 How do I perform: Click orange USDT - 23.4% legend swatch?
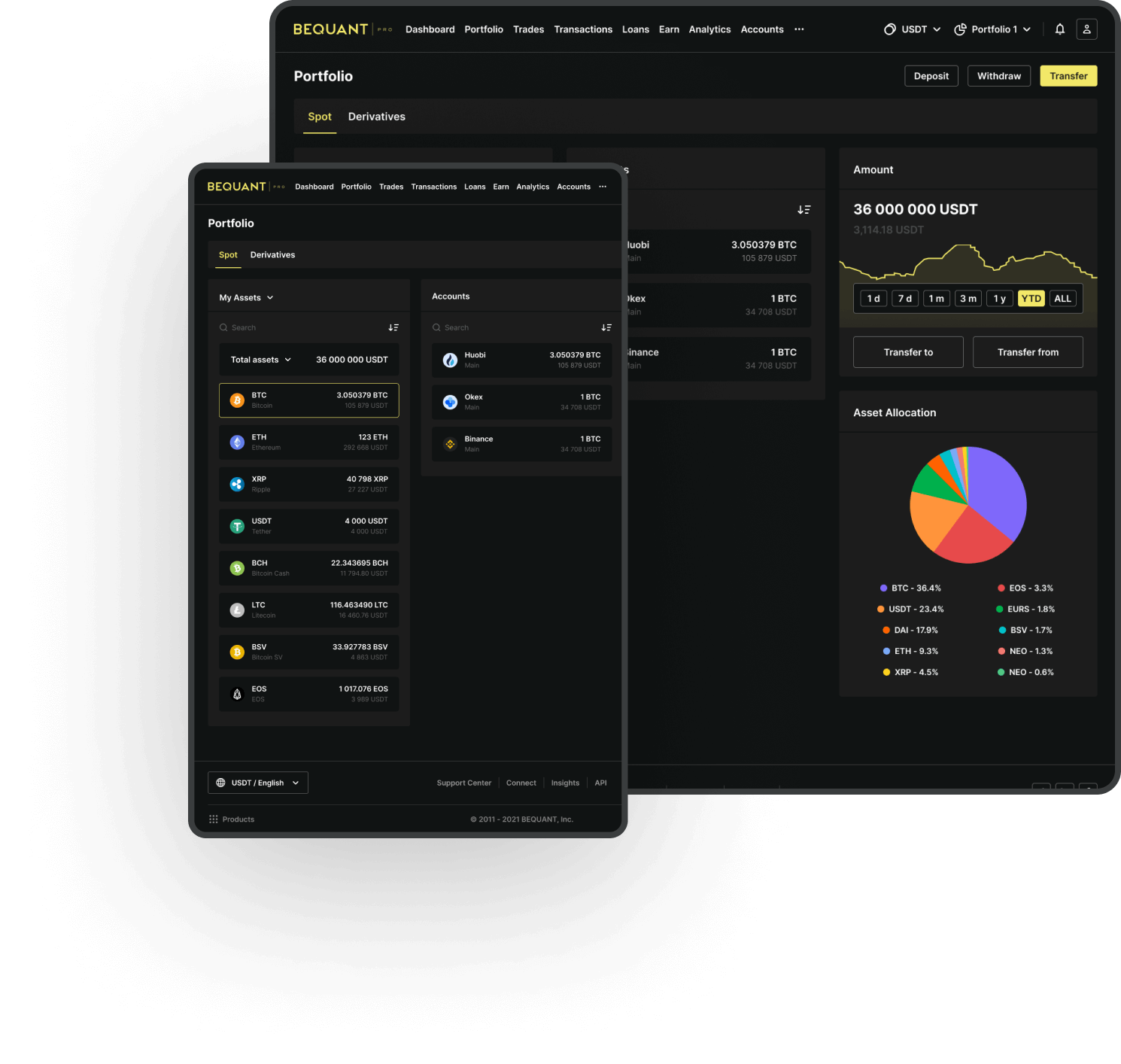point(880,610)
